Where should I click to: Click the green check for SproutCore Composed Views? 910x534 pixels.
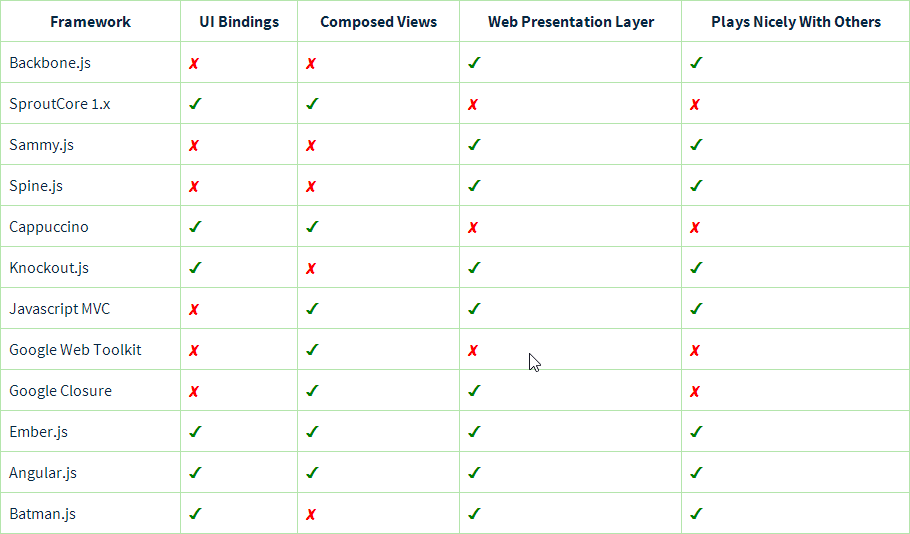[312, 103]
